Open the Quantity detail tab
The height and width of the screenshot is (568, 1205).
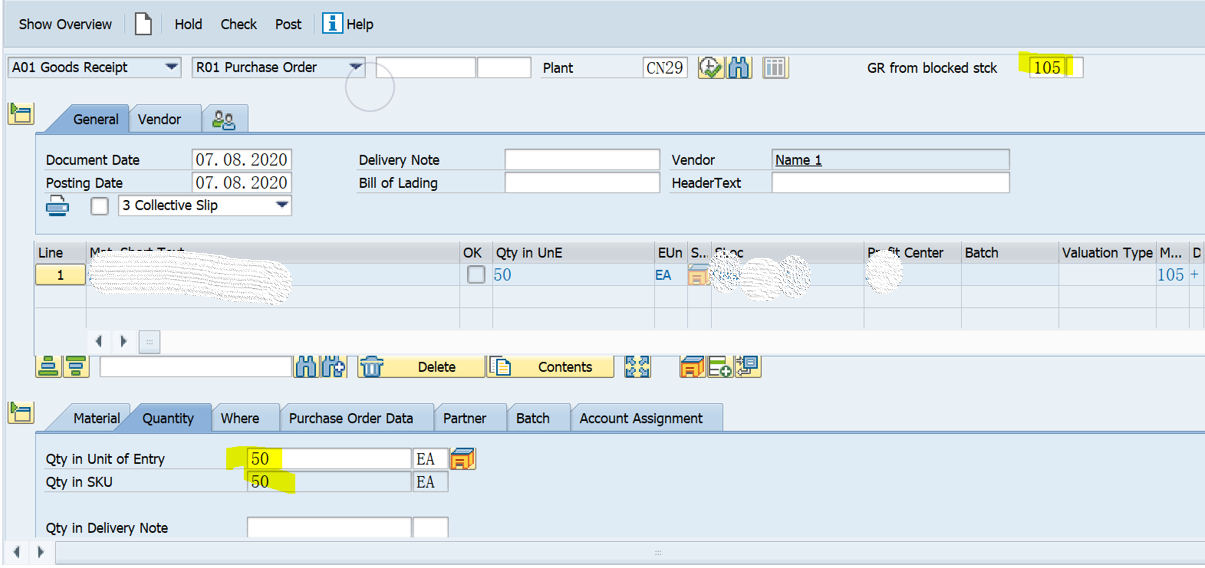coord(168,418)
